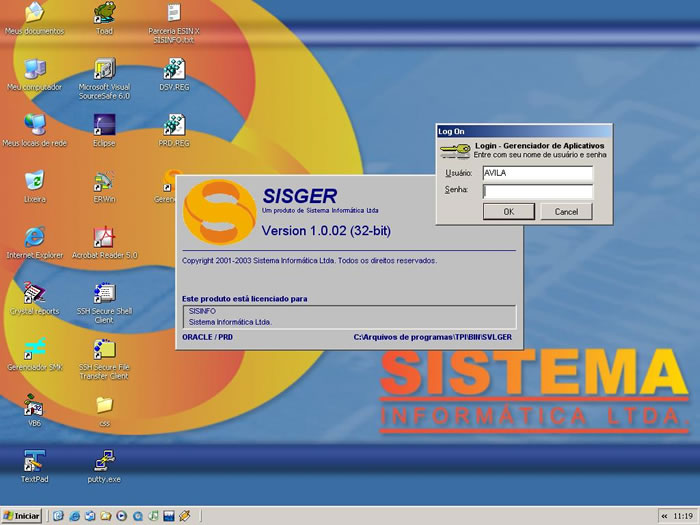Click the C:\Arquivos de programas\TPI\BIN\SVLGER path

point(433,337)
